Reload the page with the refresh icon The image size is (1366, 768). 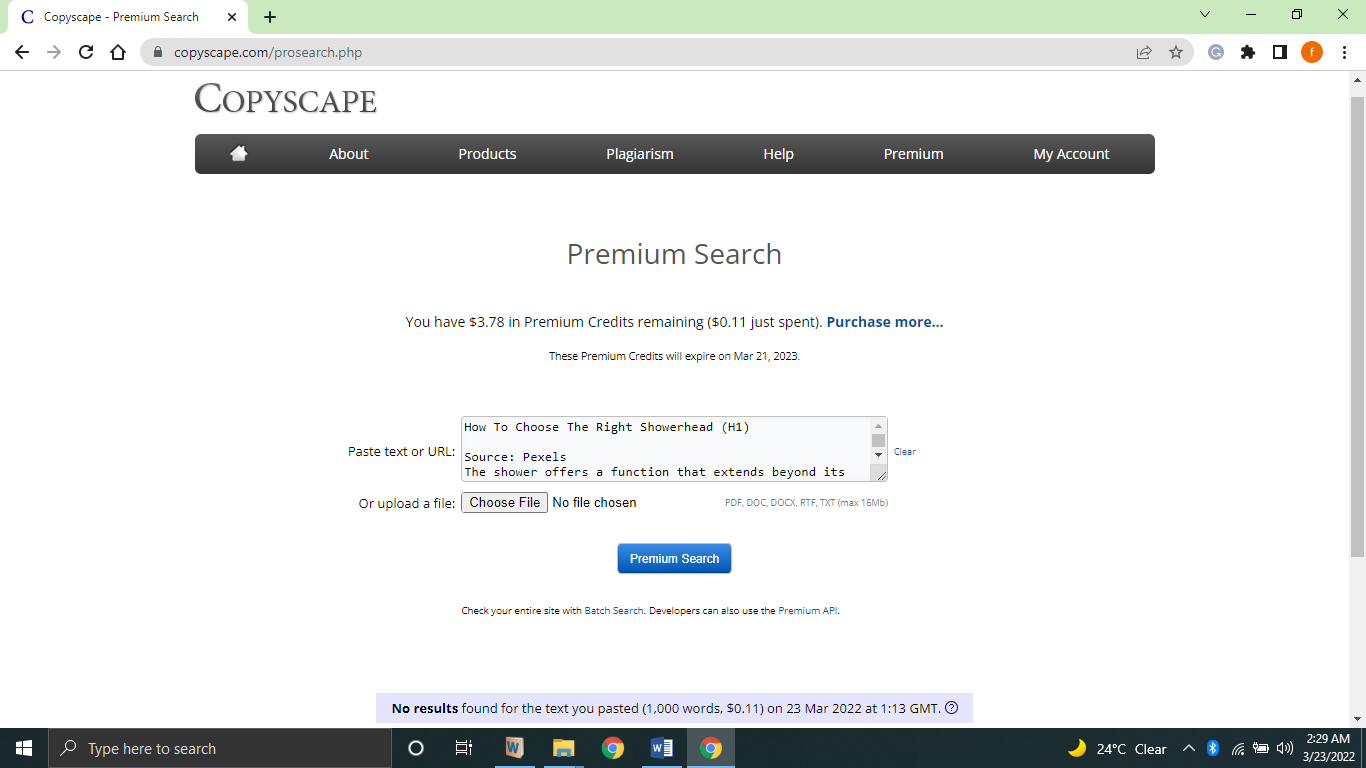point(86,52)
